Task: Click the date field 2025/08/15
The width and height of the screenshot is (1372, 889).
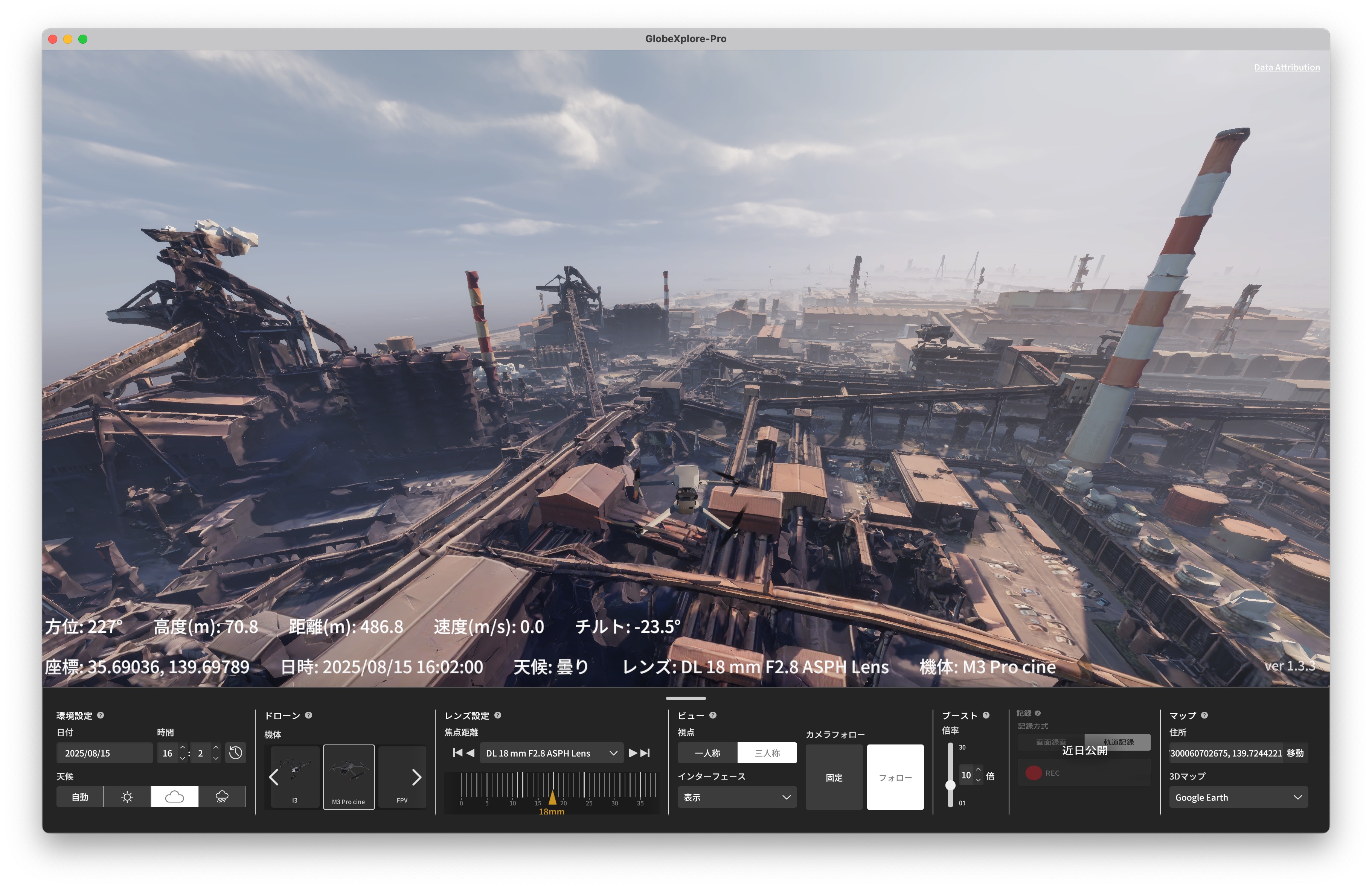Action: 104,752
